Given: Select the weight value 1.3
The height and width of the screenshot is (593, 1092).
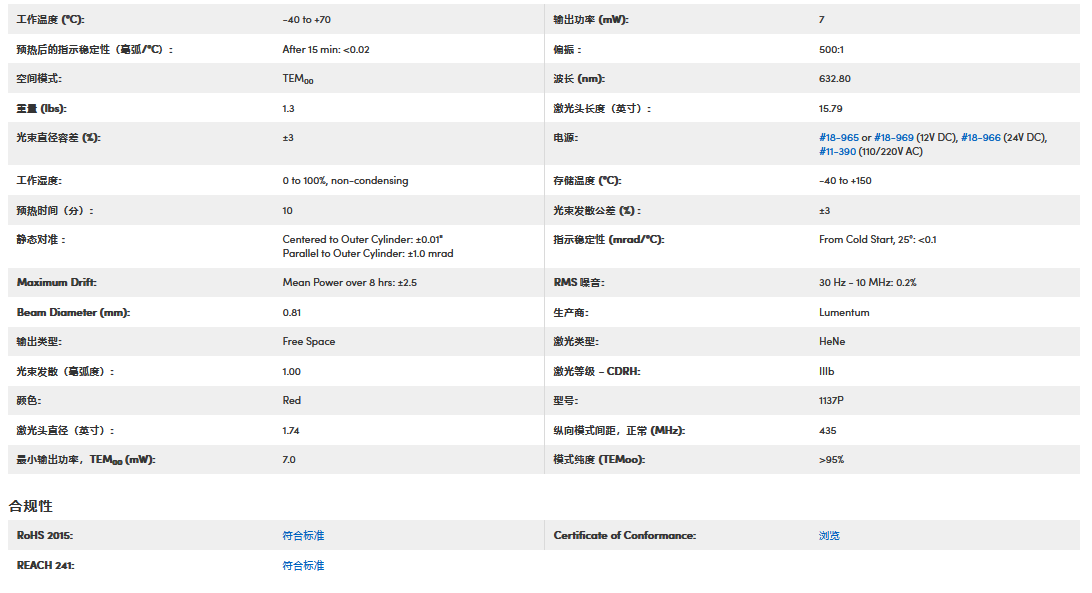Looking at the screenshot, I should pyautogui.click(x=288, y=109).
